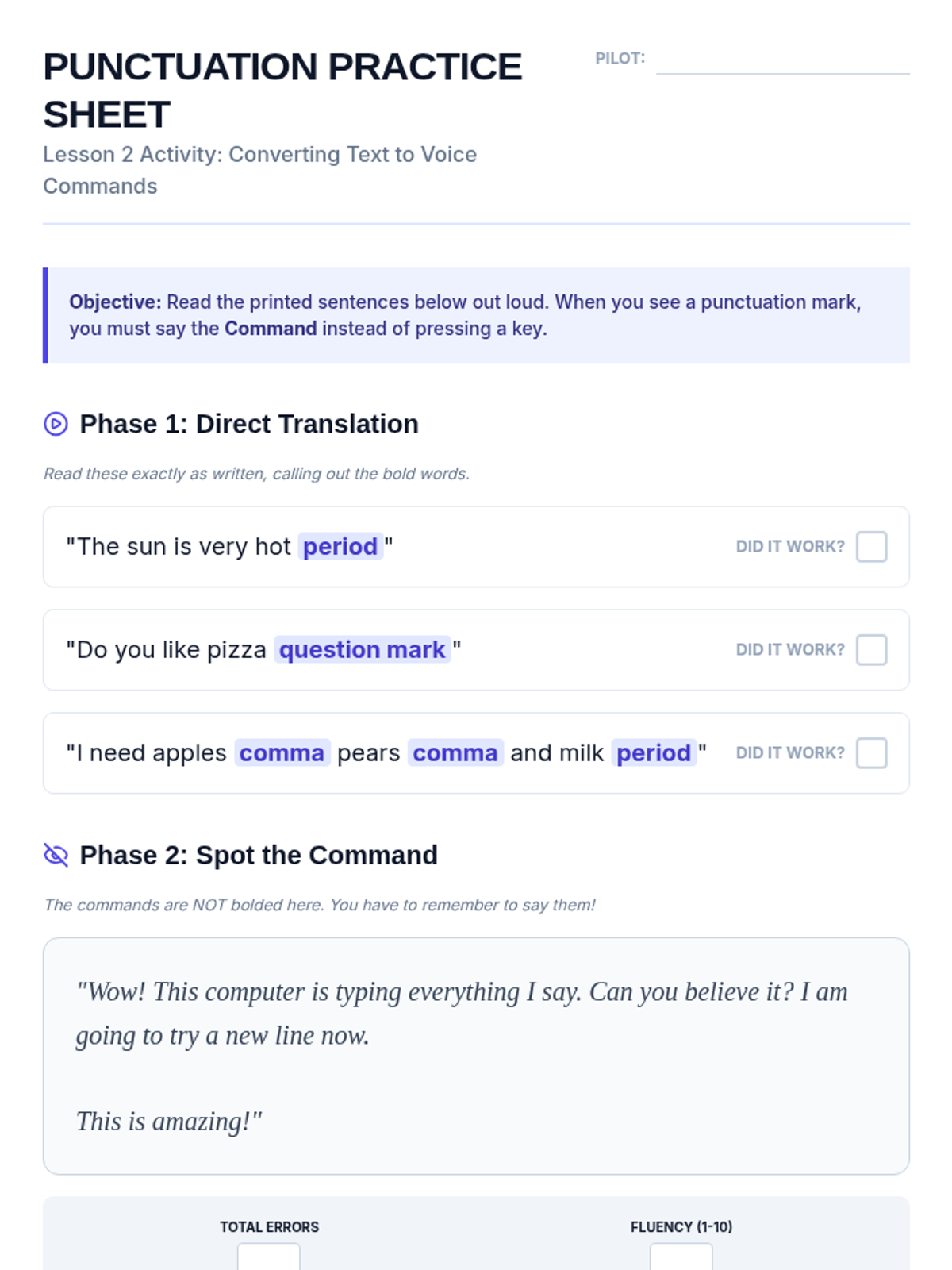This screenshot has width=952, height=1270.
Task: Tick Did It Work for pizza sentence
Action: (871, 650)
